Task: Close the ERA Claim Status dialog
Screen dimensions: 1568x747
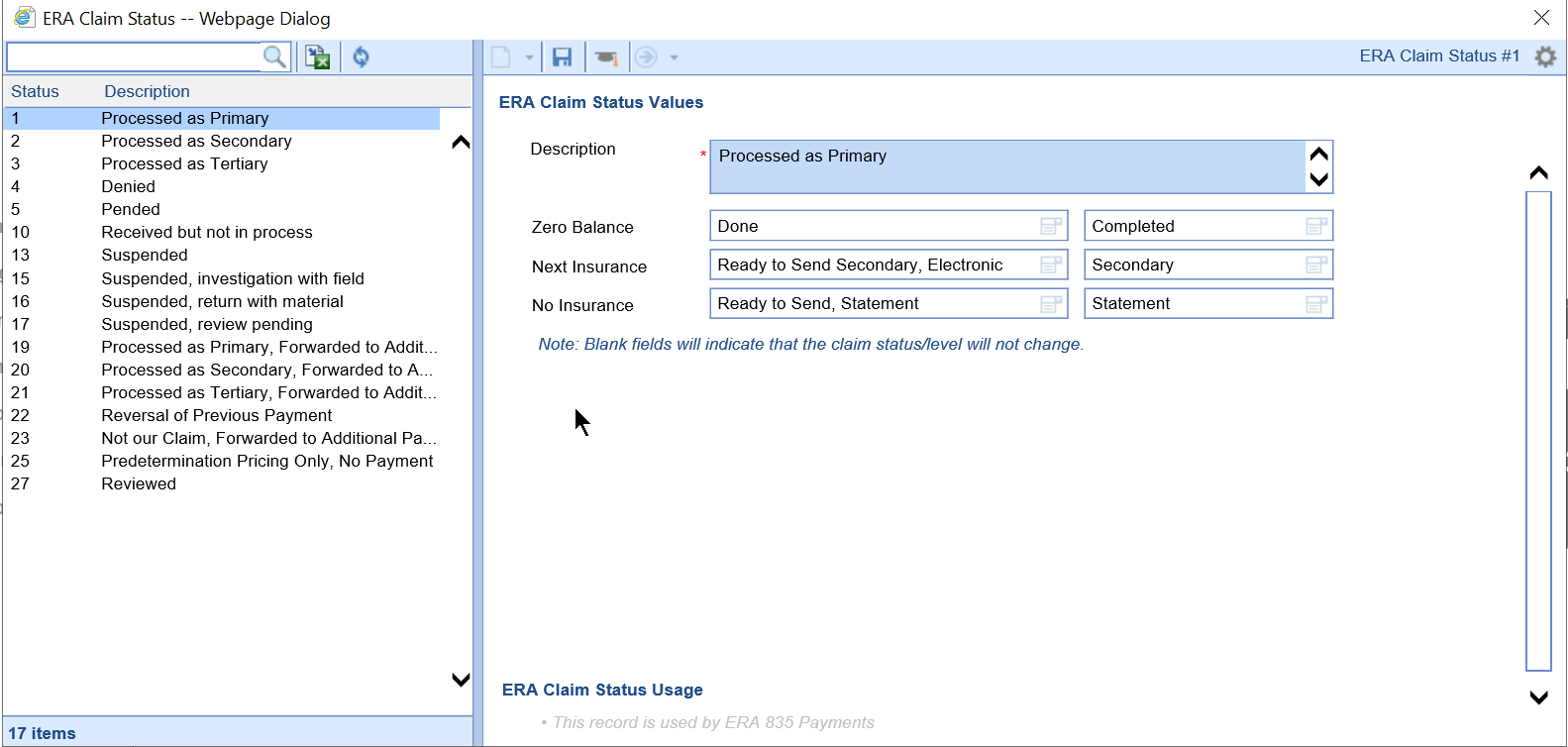Action: (x=1541, y=18)
